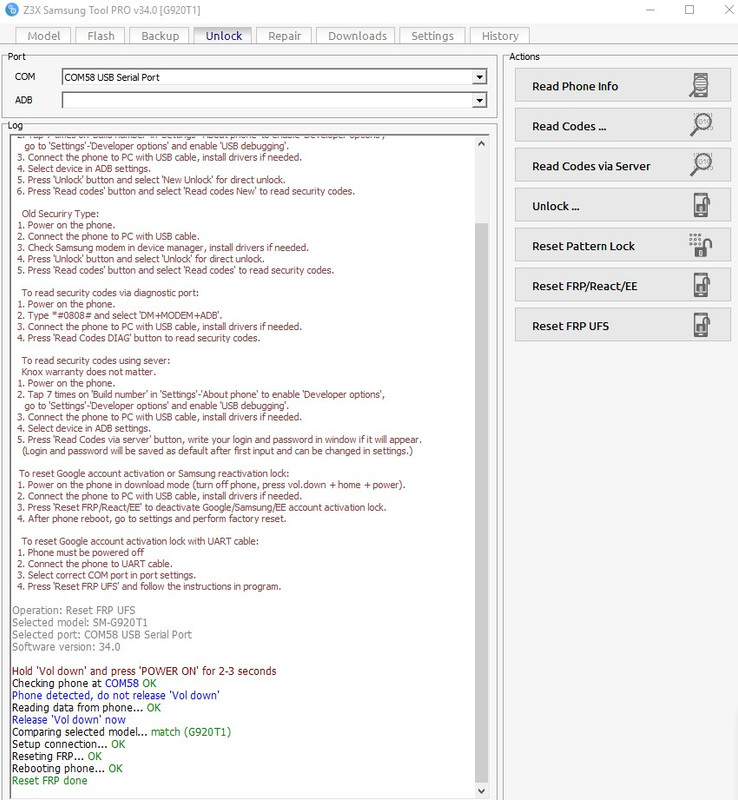The height and width of the screenshot is (800, 738).
Task: Click 'Reseting FRP... OK' log line
Action: [57, 756]
